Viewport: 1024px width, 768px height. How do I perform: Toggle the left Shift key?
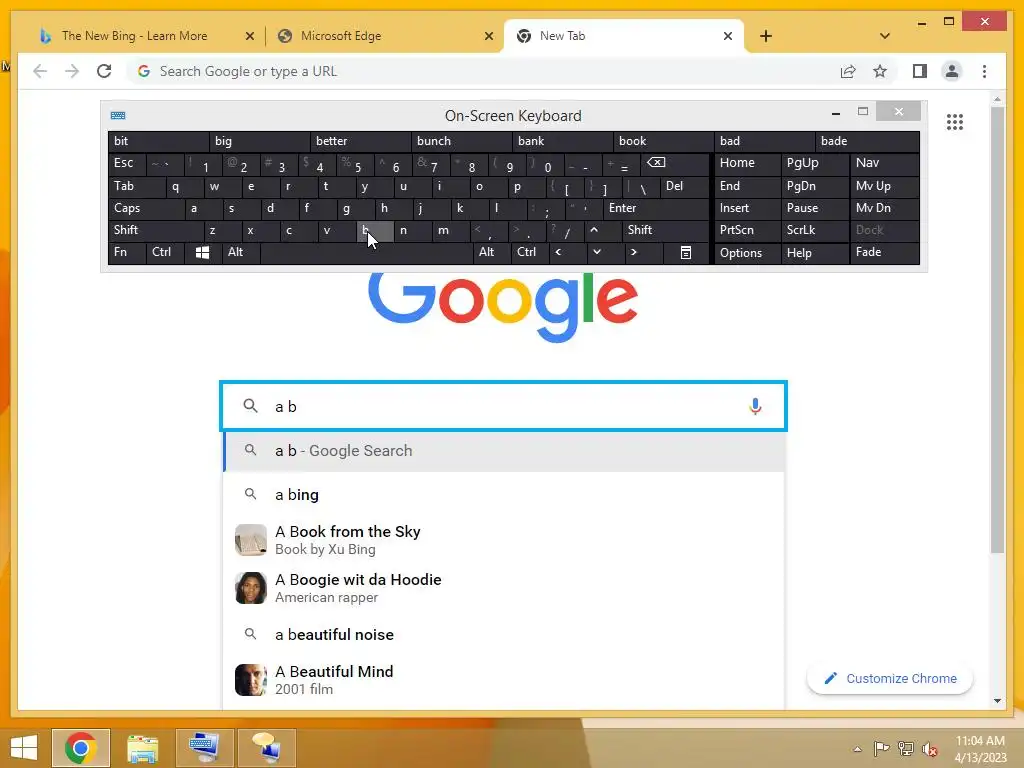[155, 230]
